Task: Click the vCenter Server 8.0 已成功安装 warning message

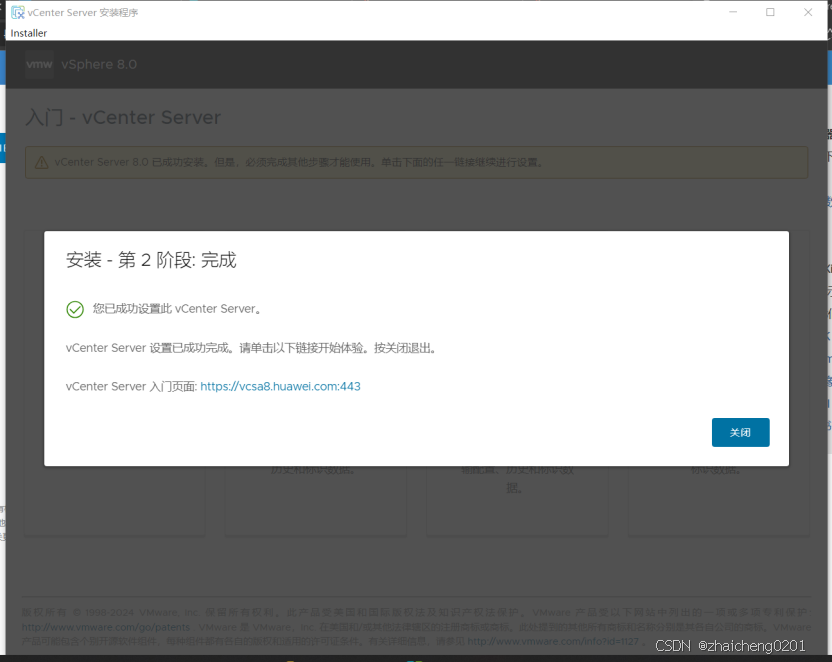Action: (298, 162)
